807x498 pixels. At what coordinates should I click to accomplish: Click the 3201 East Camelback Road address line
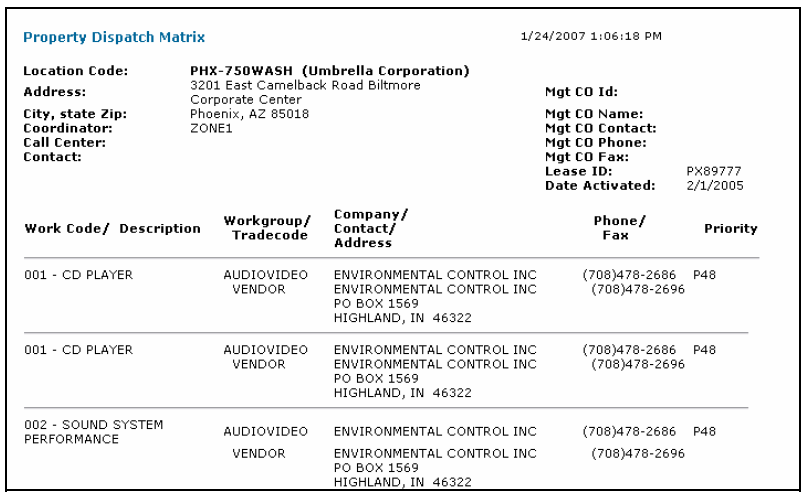pos(305,86)
